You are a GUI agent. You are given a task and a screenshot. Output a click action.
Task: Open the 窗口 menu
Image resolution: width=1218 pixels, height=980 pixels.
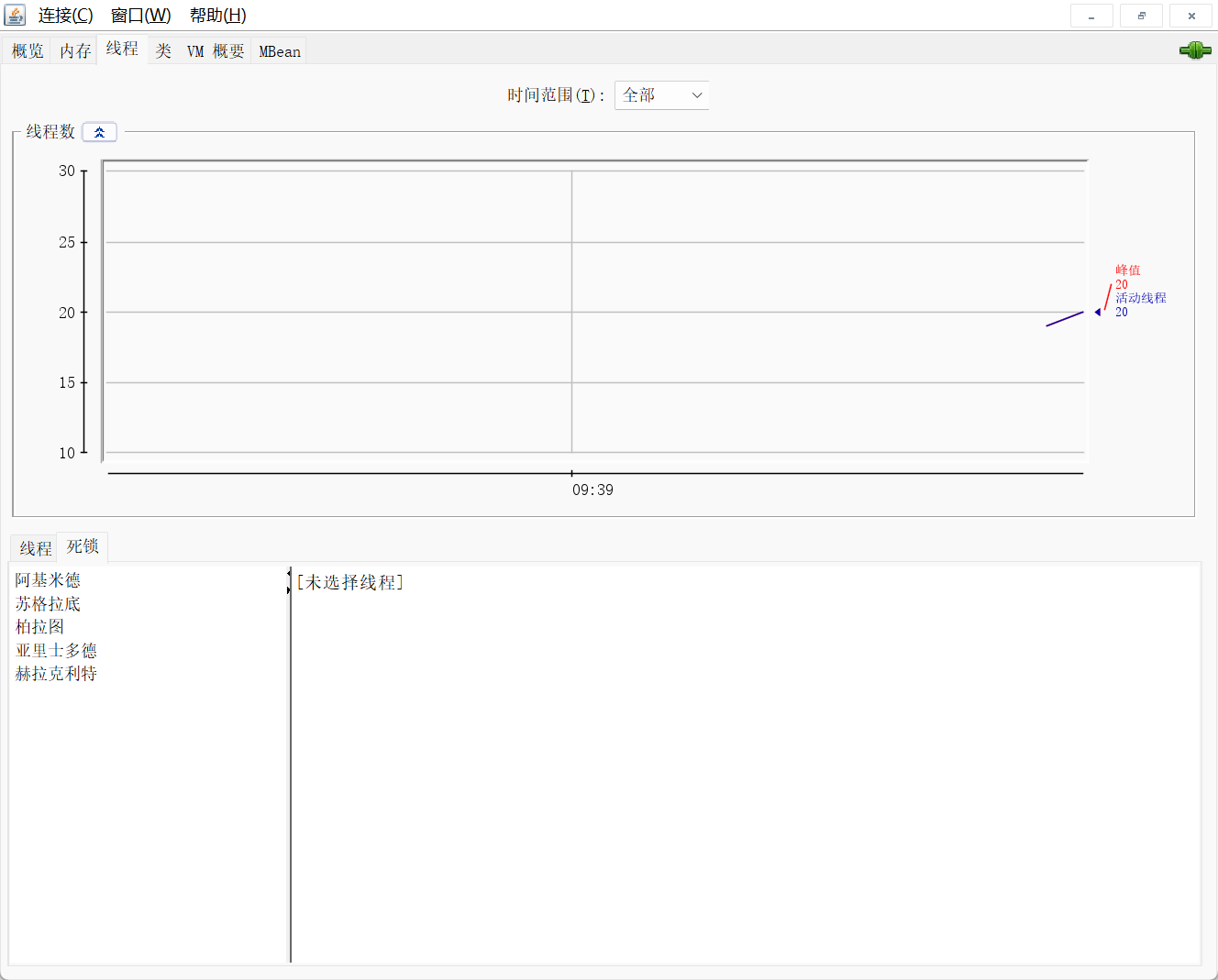pos(140,16)
